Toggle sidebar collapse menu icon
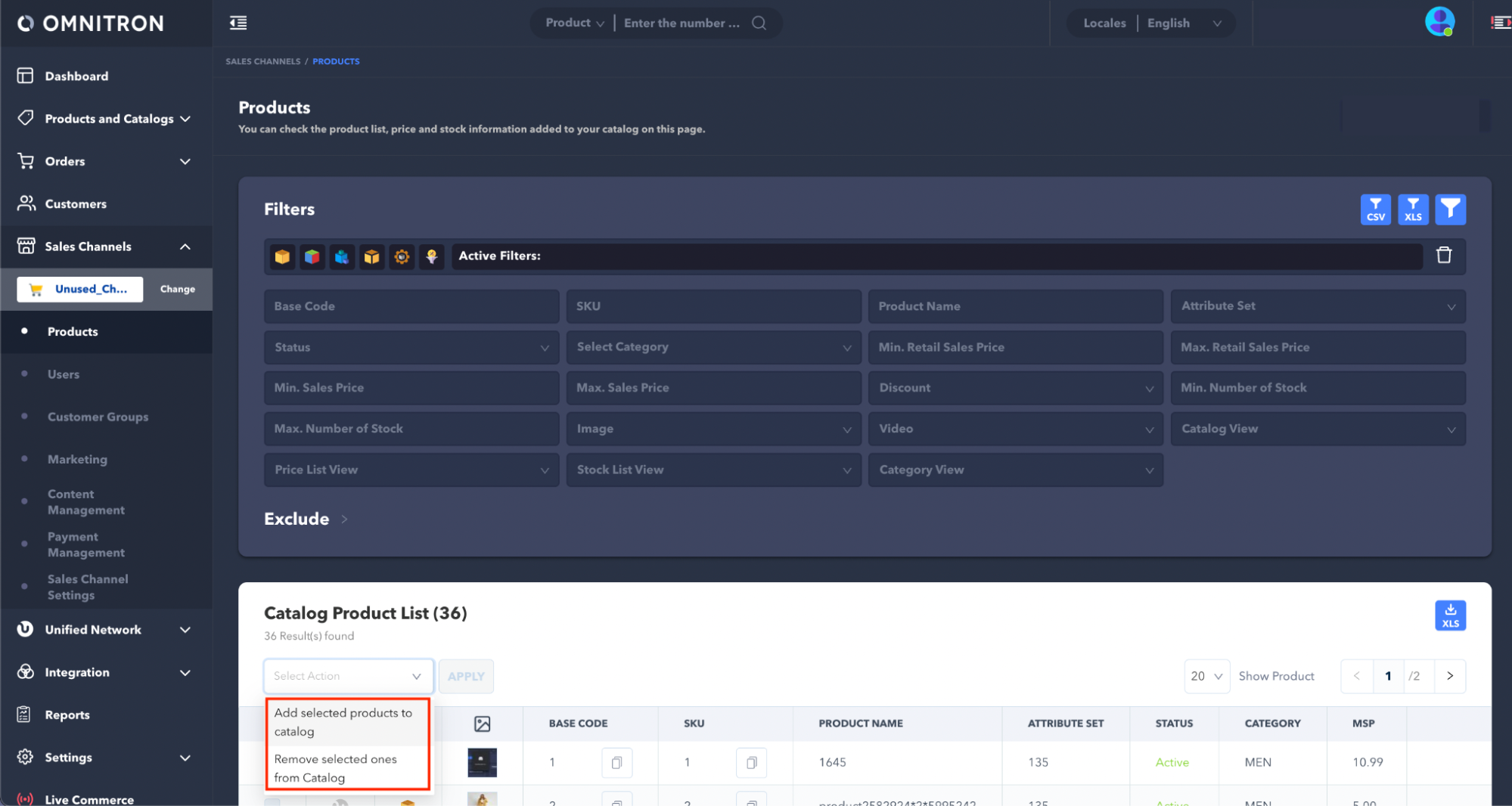 click(x=238, y=23)
